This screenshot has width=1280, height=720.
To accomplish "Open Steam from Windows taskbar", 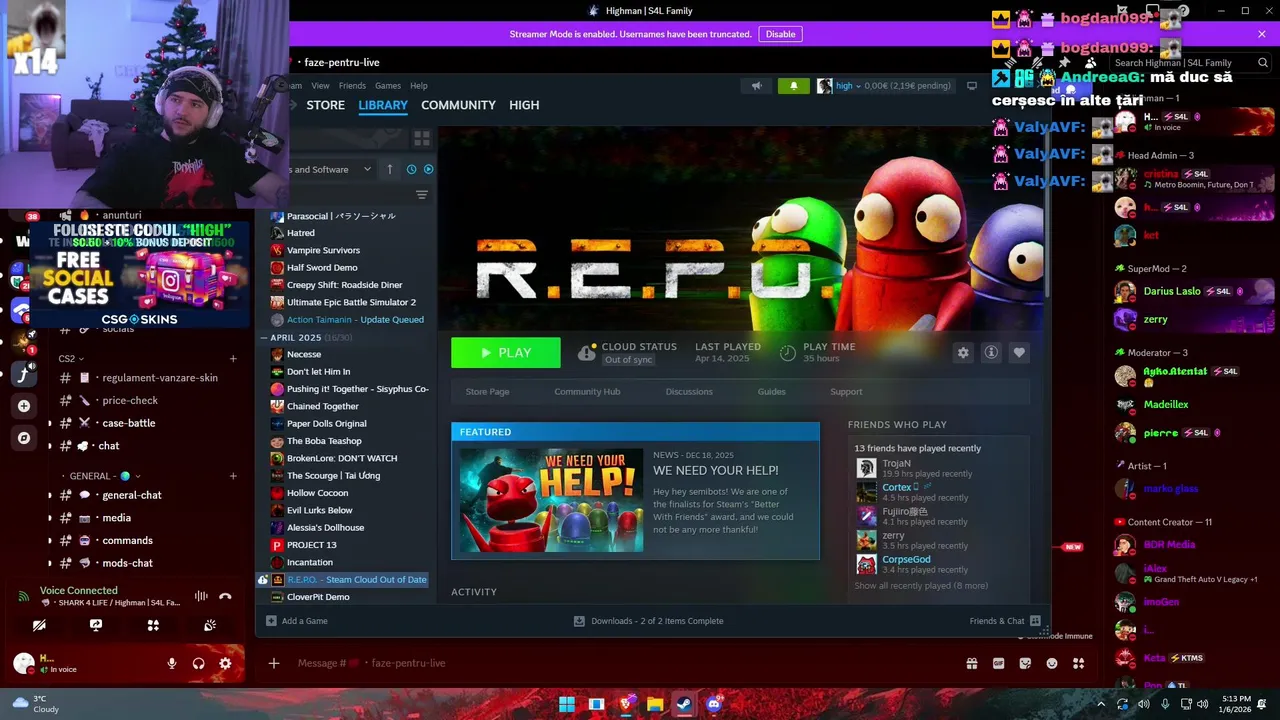I will (x=684, y=704).
